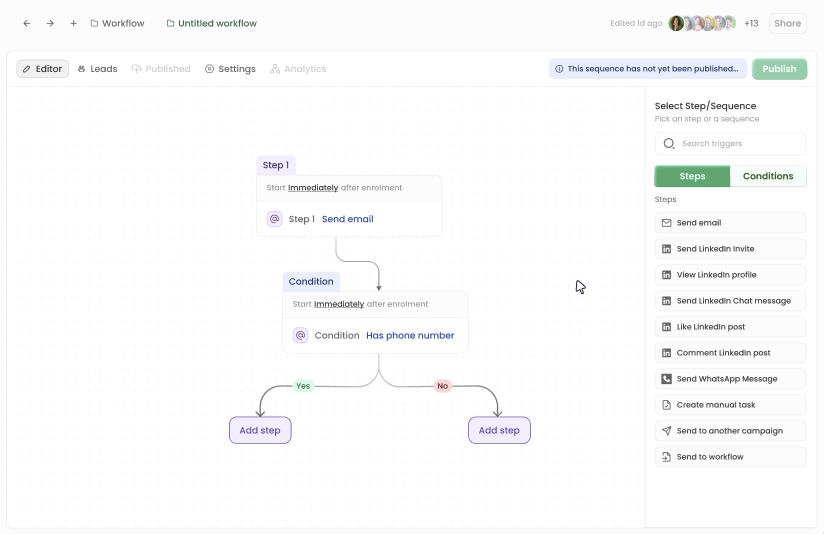The height and width of the screenshot is (534, 824).
Task: Click the Has phone number link
Action: pyautogui.click(x=410, y=336)
